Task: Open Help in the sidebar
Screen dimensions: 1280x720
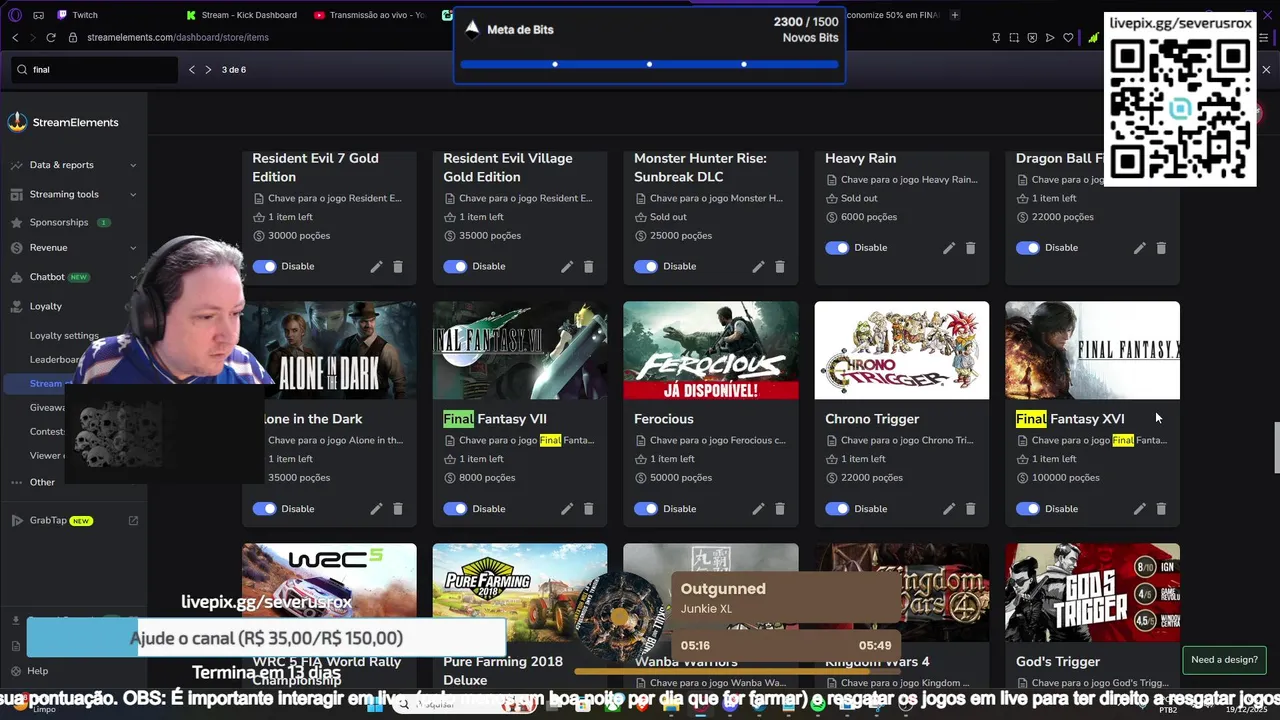Action: click(38, 671)
